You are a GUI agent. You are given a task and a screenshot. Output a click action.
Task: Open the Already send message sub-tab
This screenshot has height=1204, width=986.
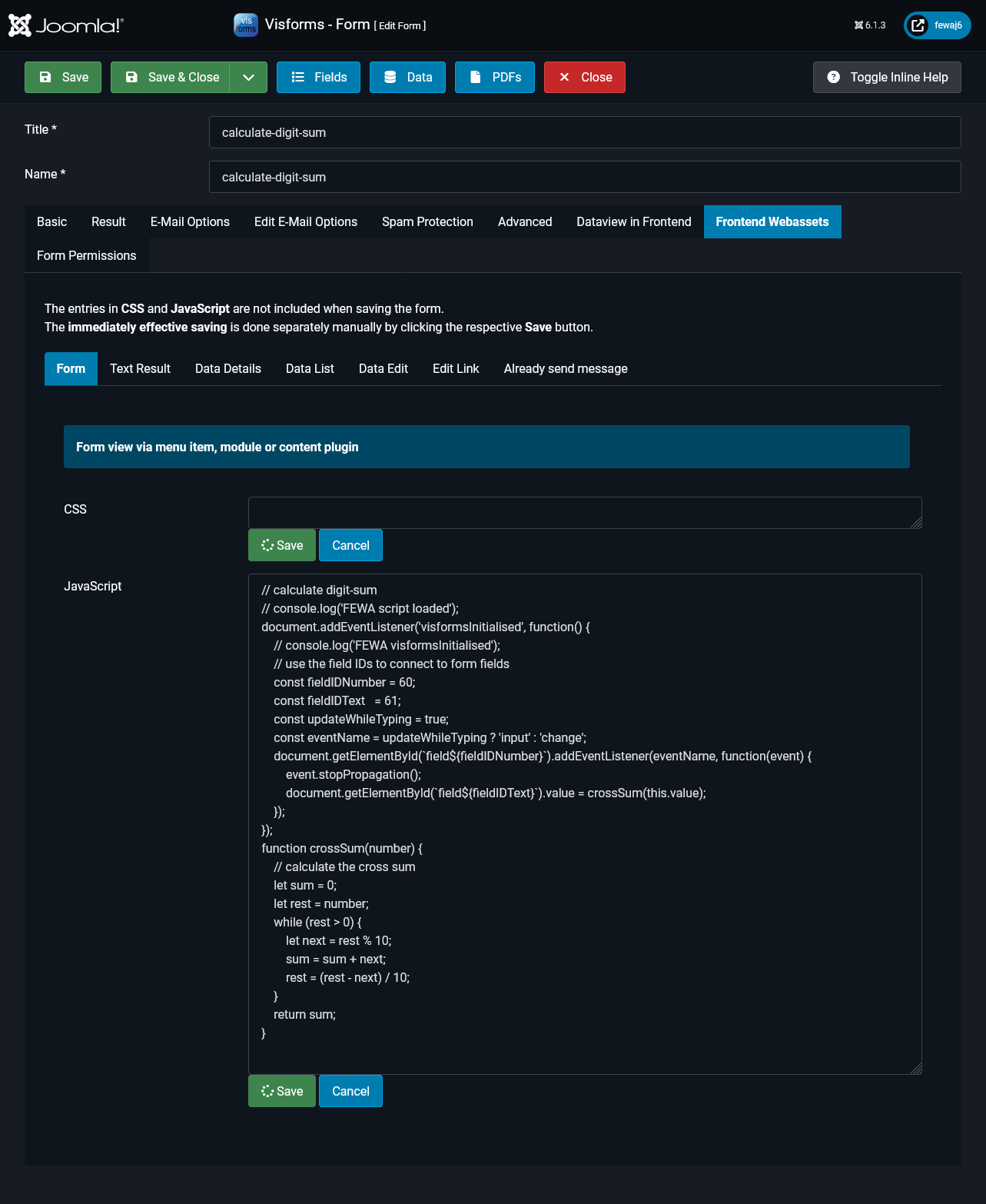point(566,368)
